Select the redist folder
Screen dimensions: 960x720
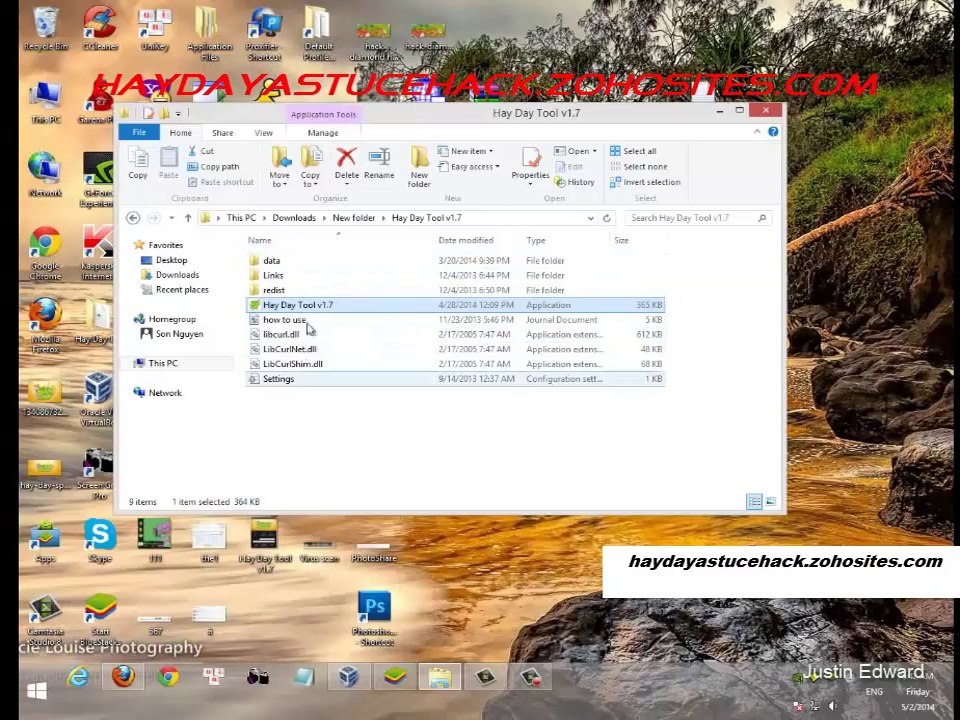[455, 290]
